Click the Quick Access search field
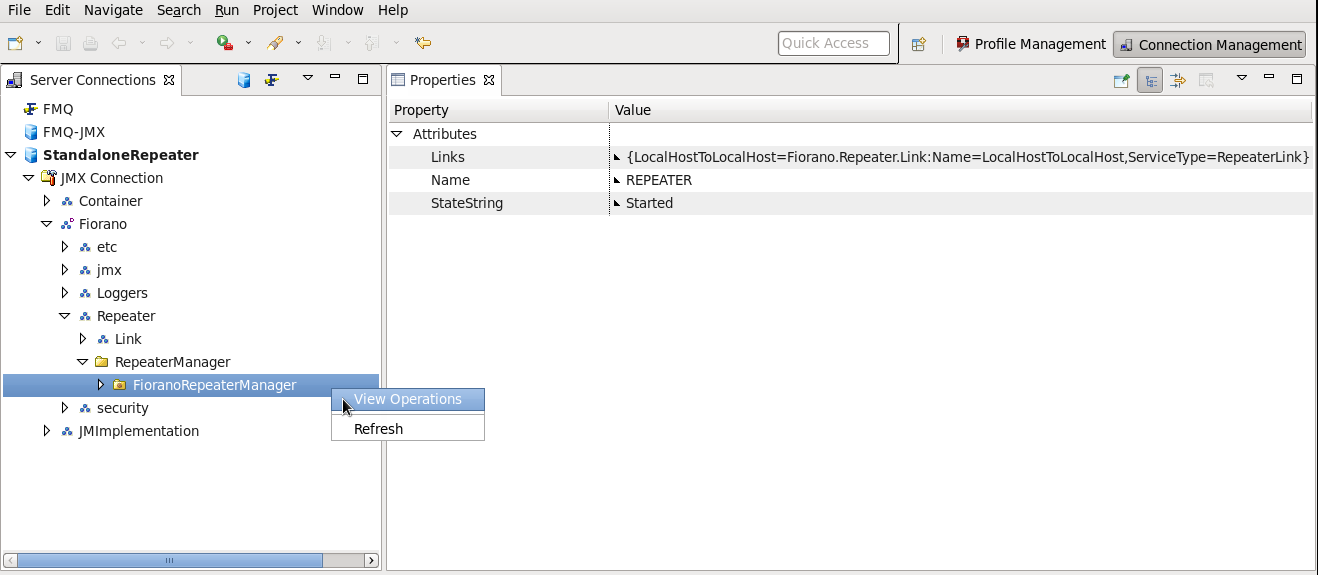This screenshot has height=575, width=1318. [x=833, y=43]
